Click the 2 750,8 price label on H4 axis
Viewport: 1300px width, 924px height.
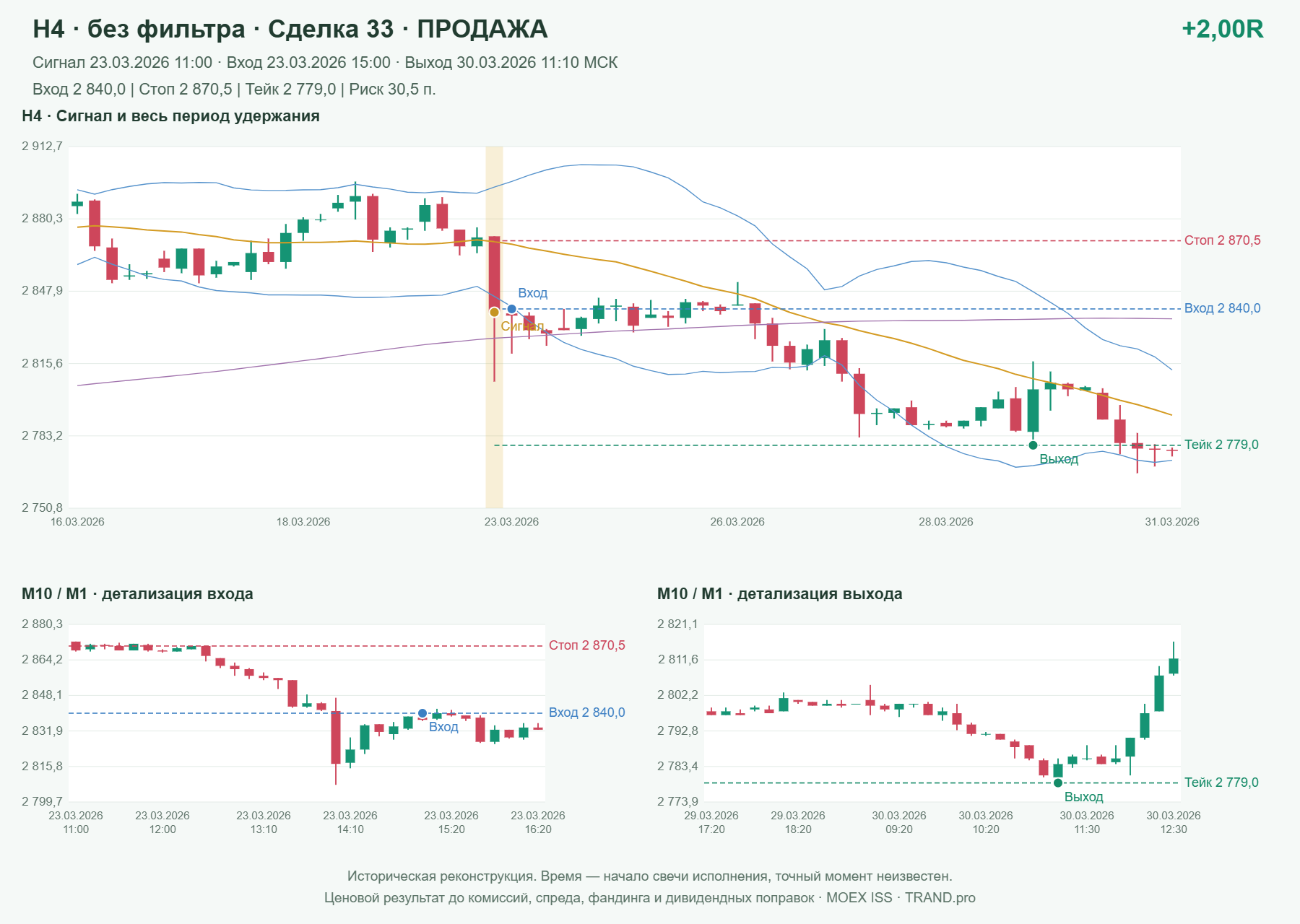pos(43,508)
